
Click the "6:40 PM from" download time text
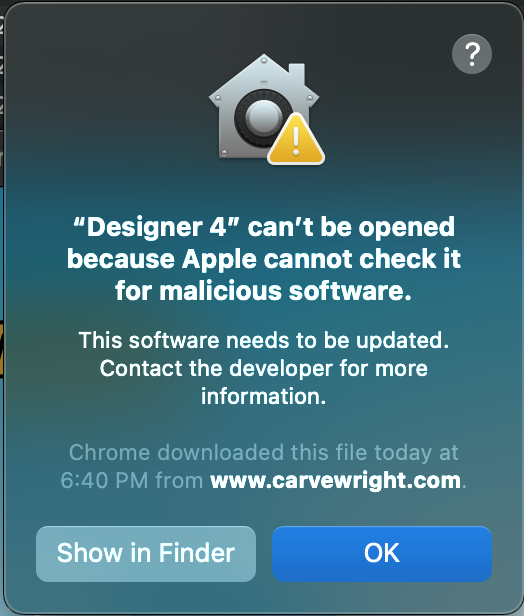pos(132,480)
